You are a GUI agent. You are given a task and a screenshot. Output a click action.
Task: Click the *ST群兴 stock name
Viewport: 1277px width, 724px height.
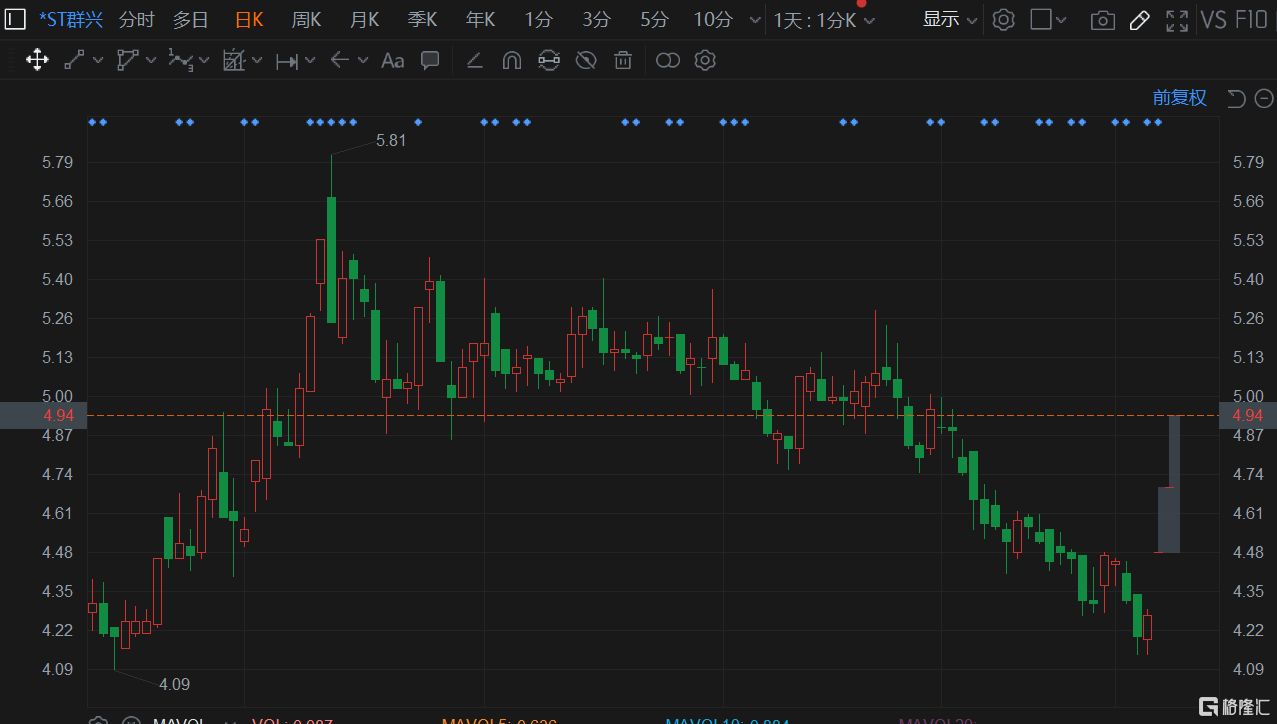(x=70, y=19)
